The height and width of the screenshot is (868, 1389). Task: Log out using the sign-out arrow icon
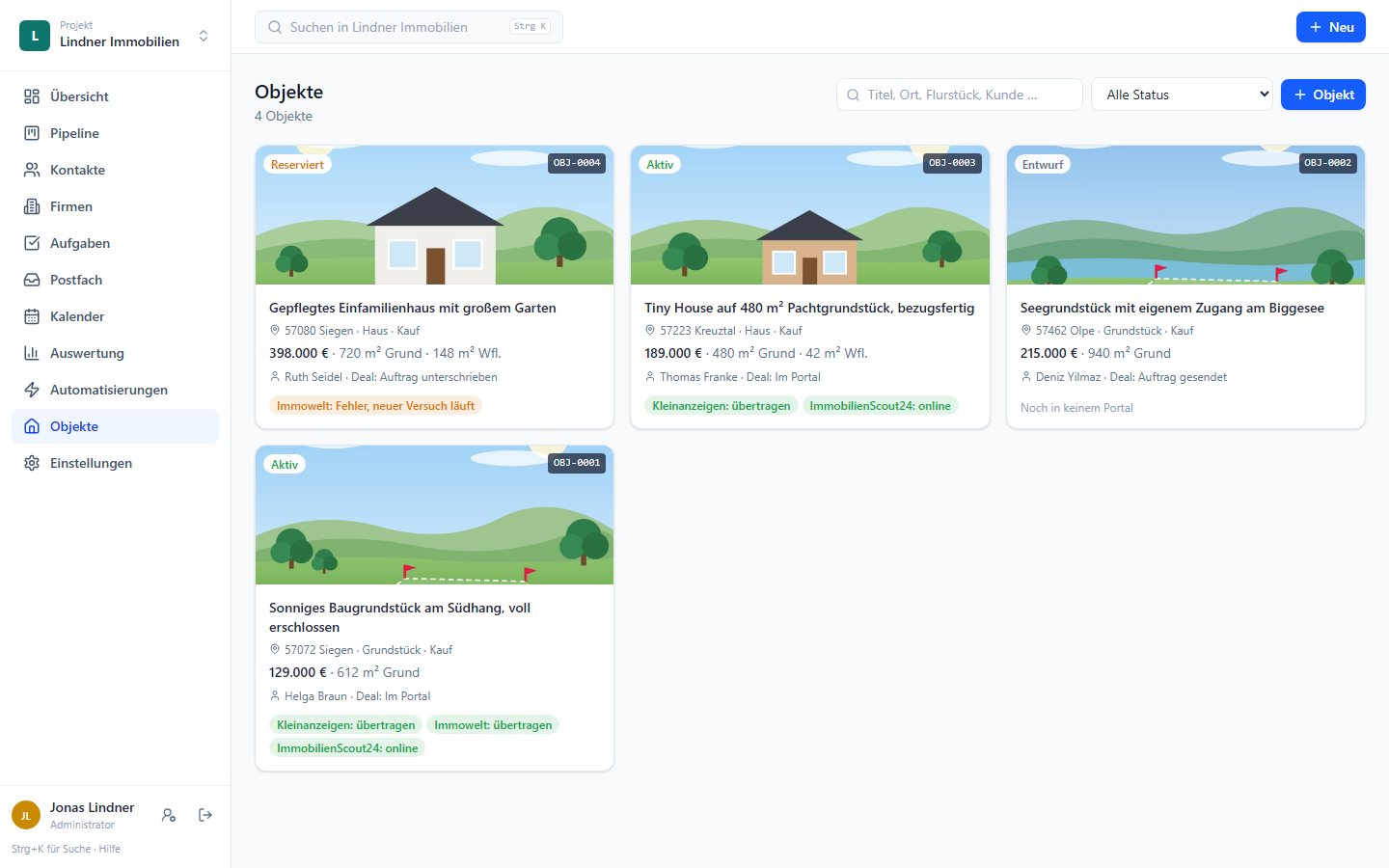[x=205, y=815]
